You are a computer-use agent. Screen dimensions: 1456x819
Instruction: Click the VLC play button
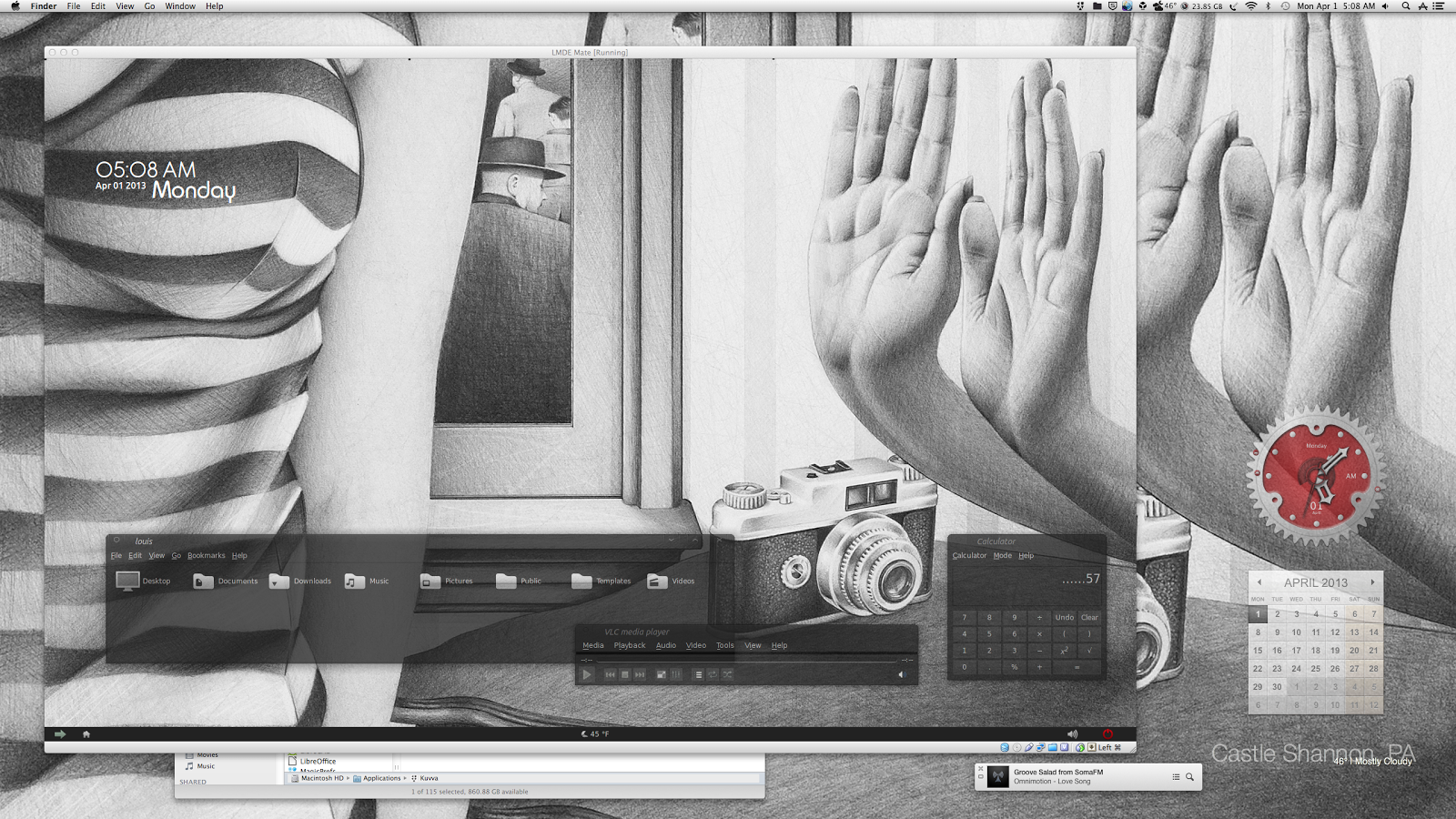tap(587, 674)
